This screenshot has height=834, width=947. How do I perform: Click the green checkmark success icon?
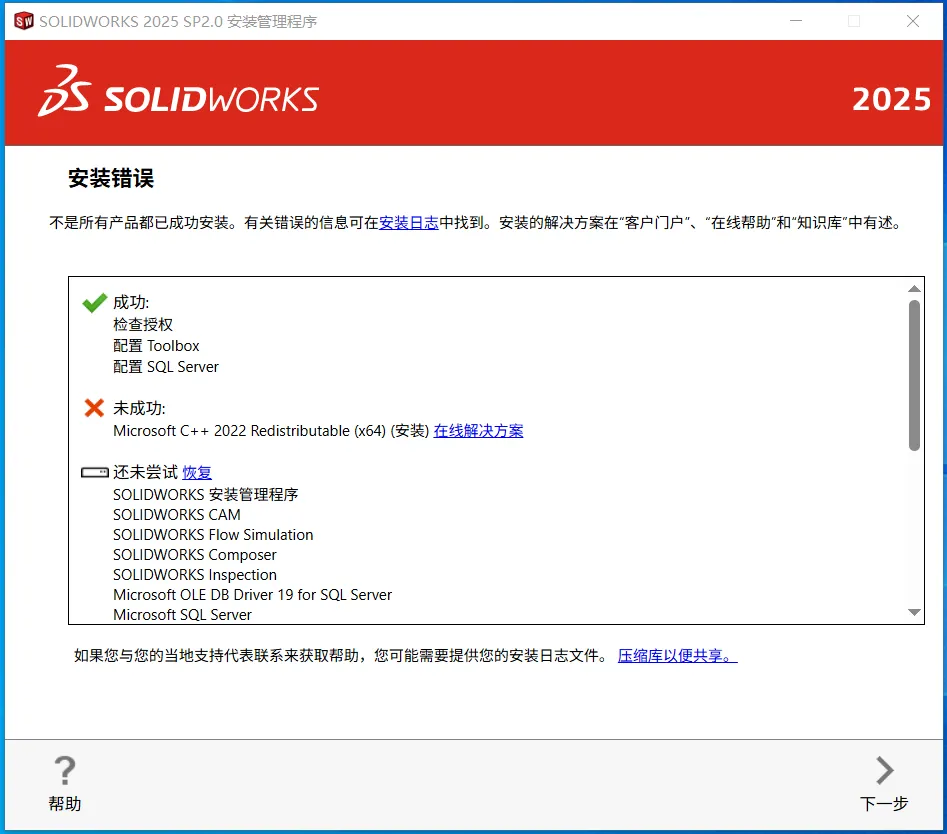[x=94, y=303]
